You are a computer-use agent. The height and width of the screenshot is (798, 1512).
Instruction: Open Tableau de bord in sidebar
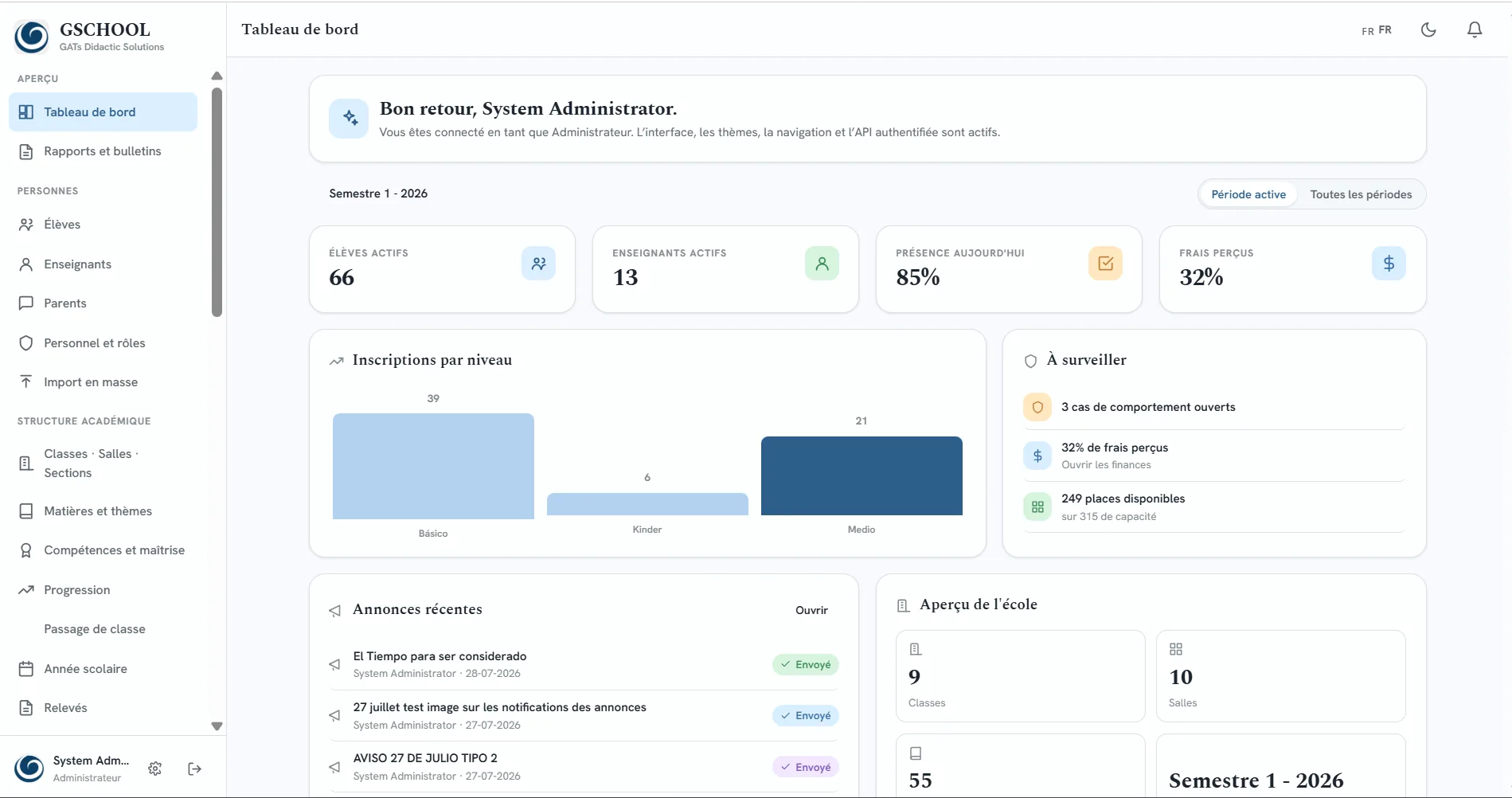click(103, 112)
